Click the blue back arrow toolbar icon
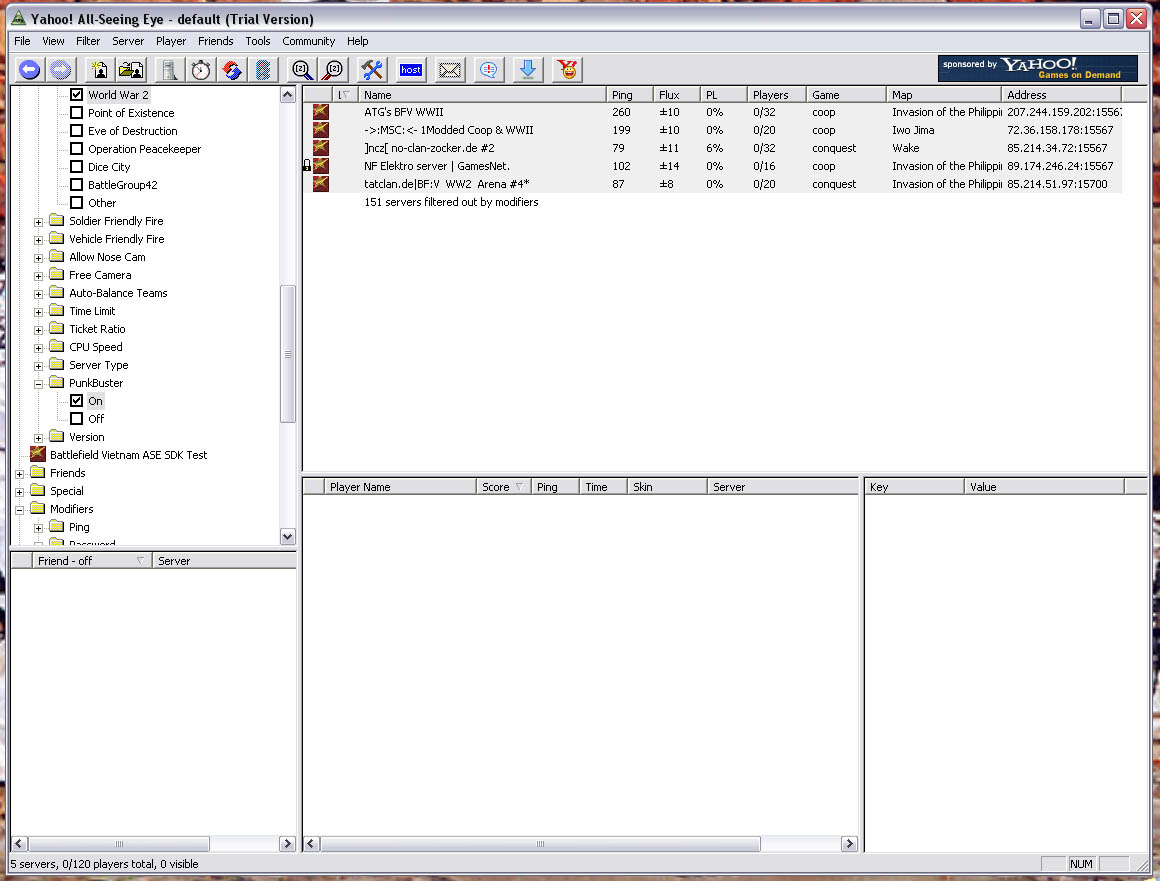Viewport: 1160px width, 881px height. 29,69
